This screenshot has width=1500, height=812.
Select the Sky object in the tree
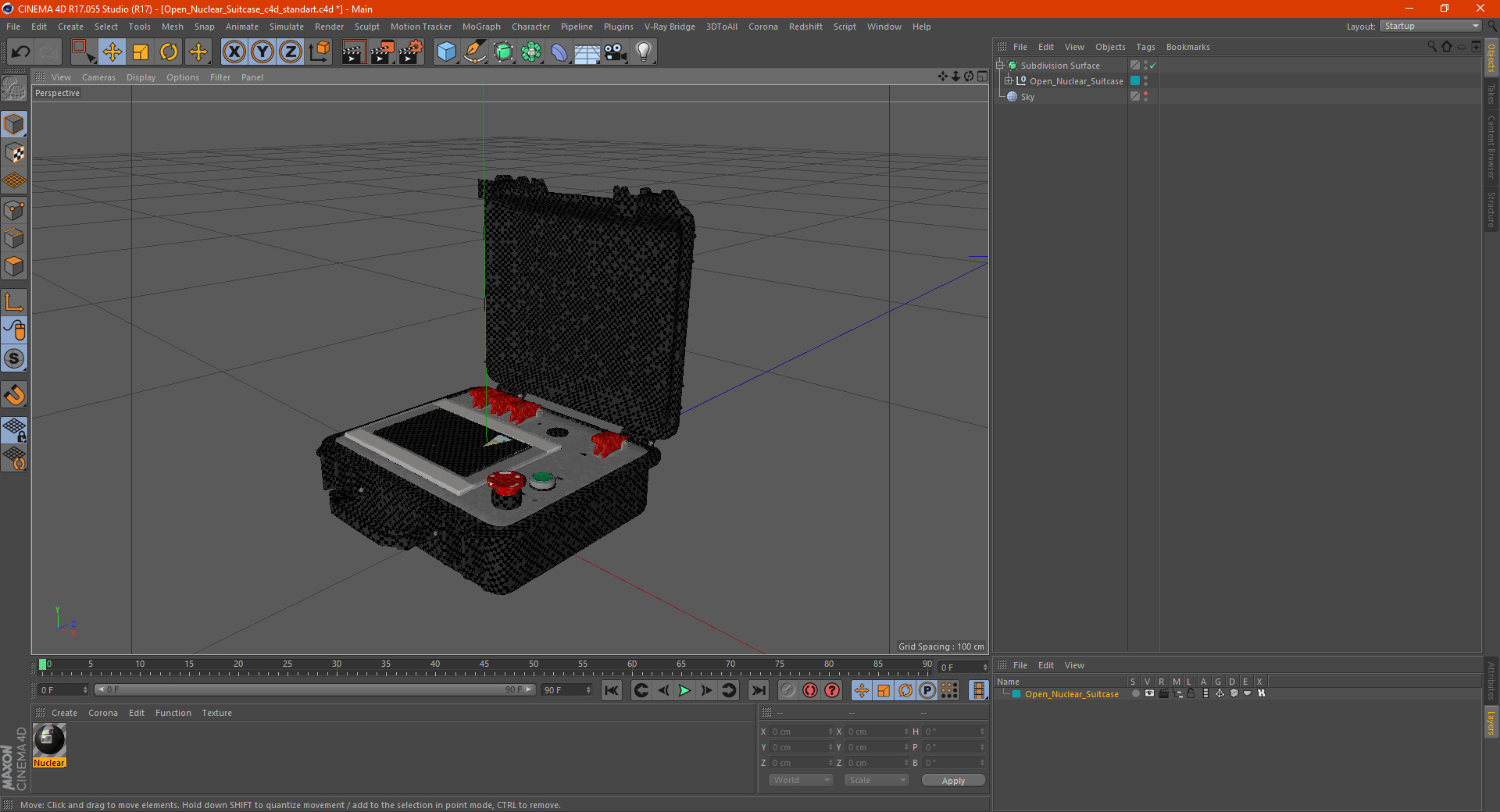[1027, 97]
